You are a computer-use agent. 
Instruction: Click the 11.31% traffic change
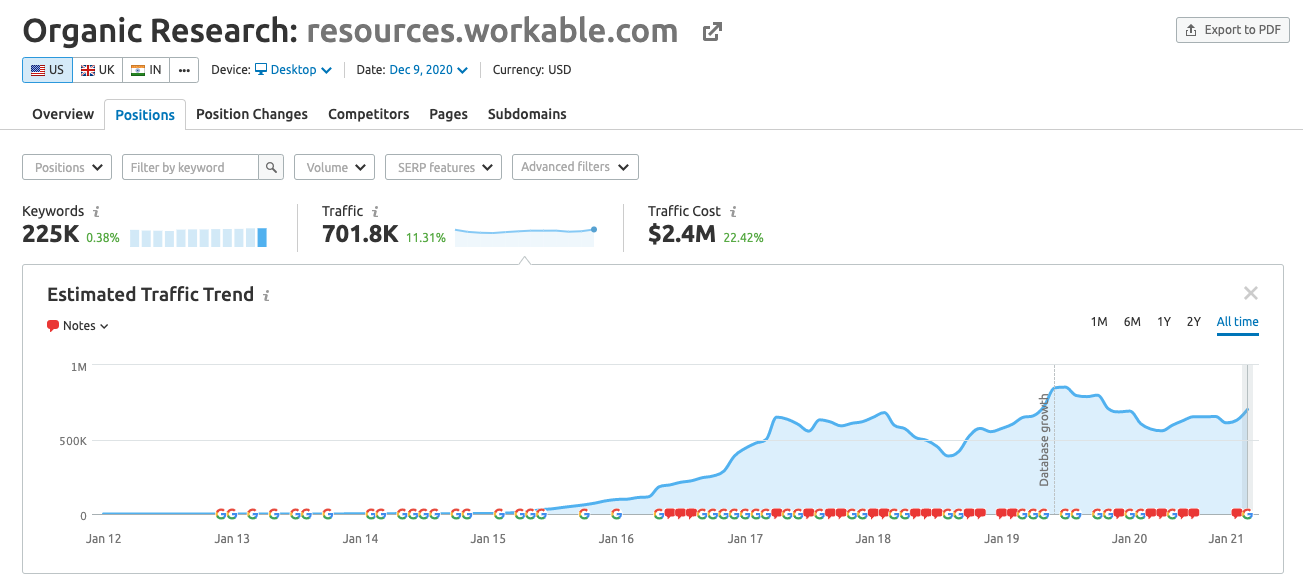coord(425,238)
